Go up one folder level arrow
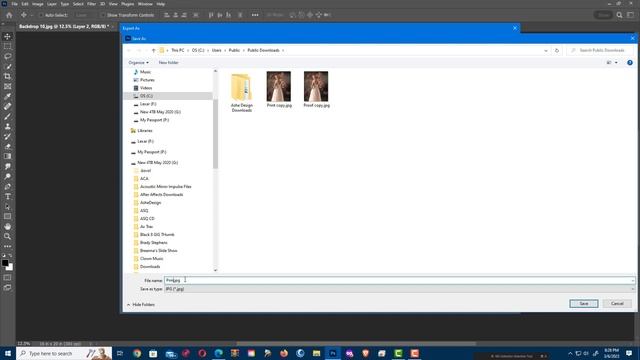Image resolution: width=640 pixels, height=360 pixels. [x=153, y=50]
